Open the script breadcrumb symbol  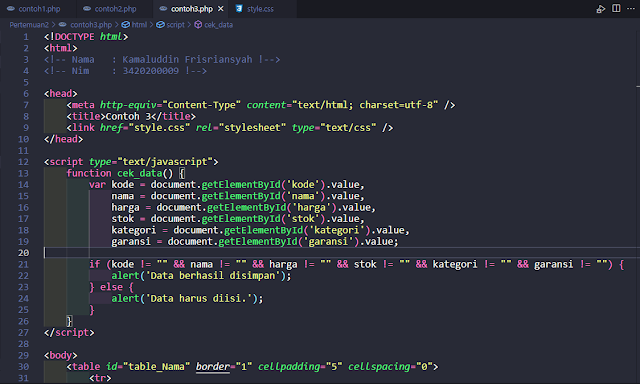176,25
